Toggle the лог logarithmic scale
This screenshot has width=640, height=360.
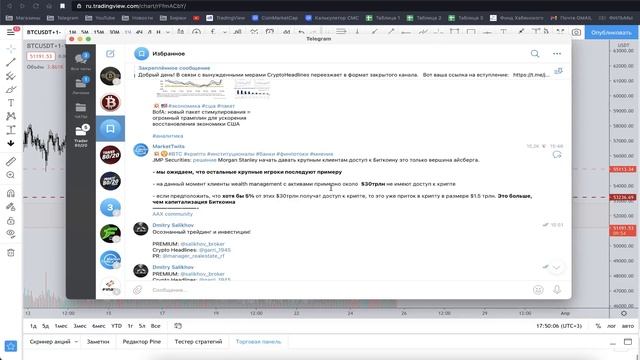coord(611,326)
